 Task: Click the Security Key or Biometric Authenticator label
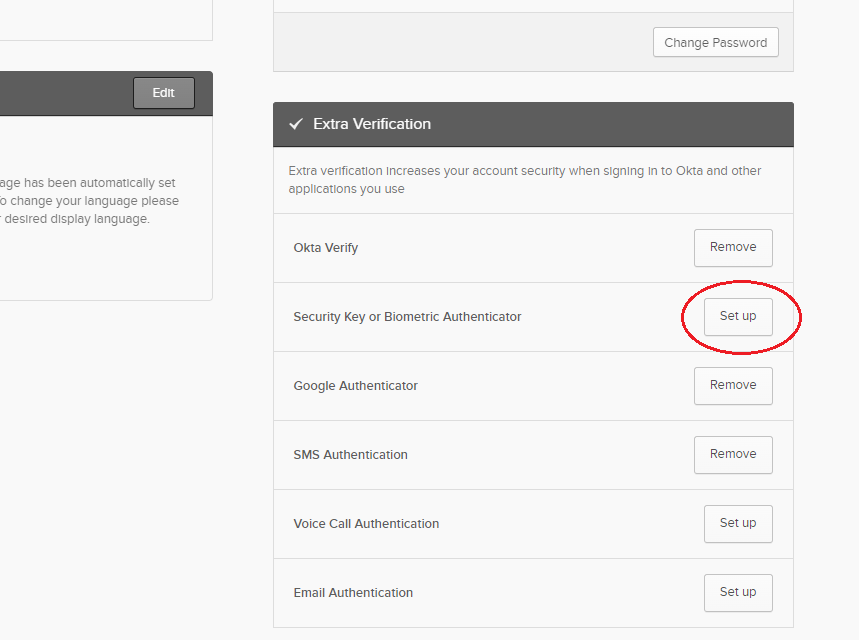tap(407, 317)
